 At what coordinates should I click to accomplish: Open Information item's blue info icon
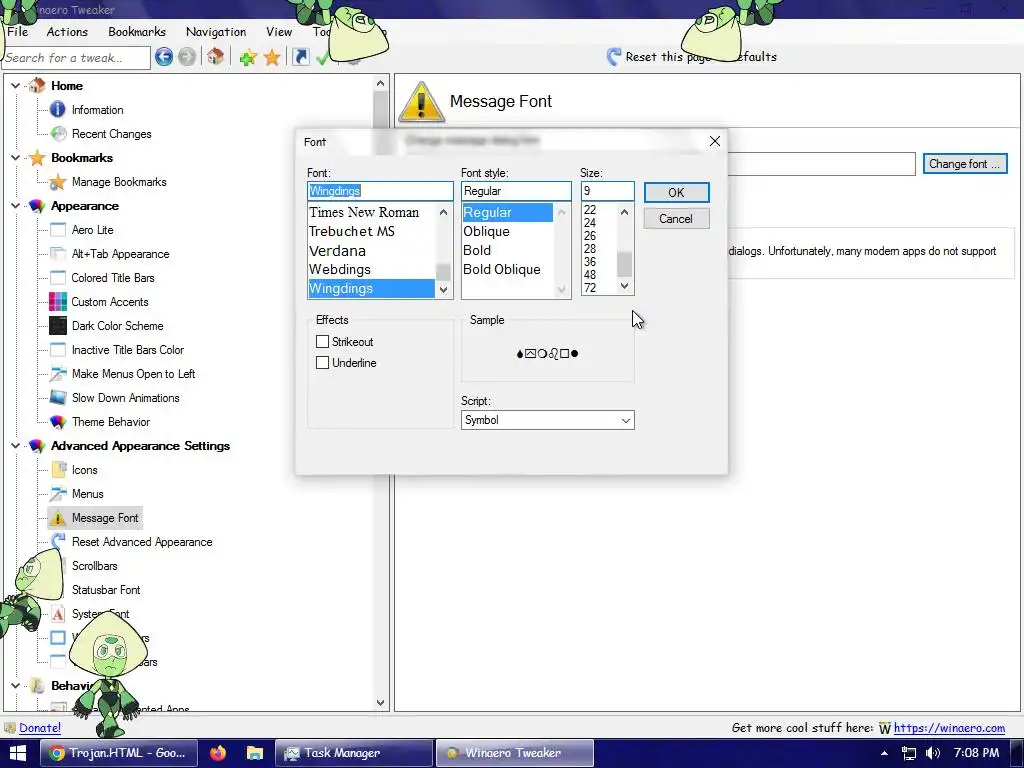coord(57,109)
